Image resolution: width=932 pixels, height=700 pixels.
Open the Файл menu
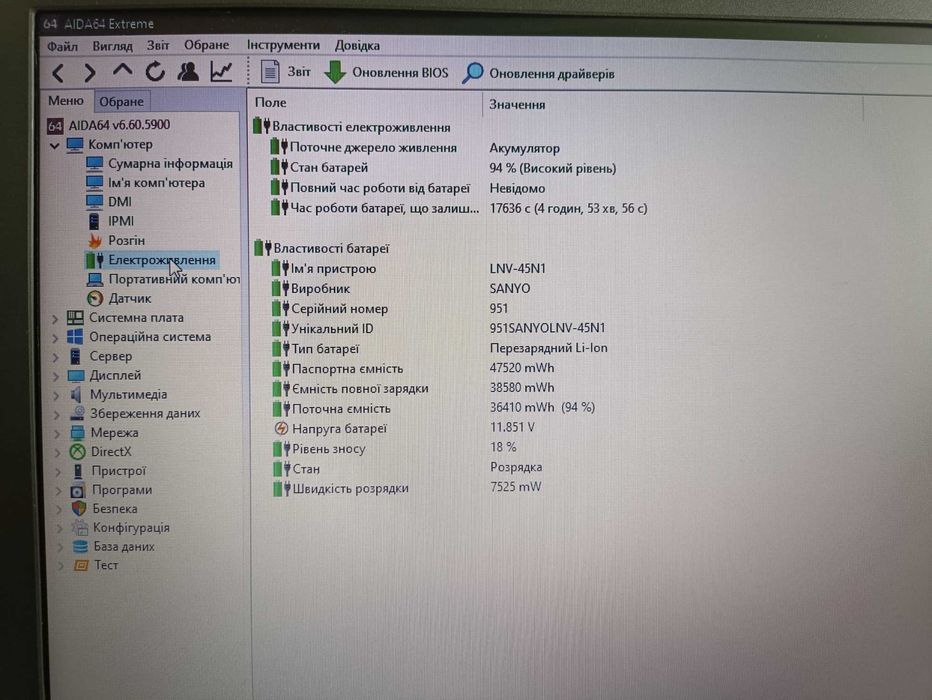62,46
